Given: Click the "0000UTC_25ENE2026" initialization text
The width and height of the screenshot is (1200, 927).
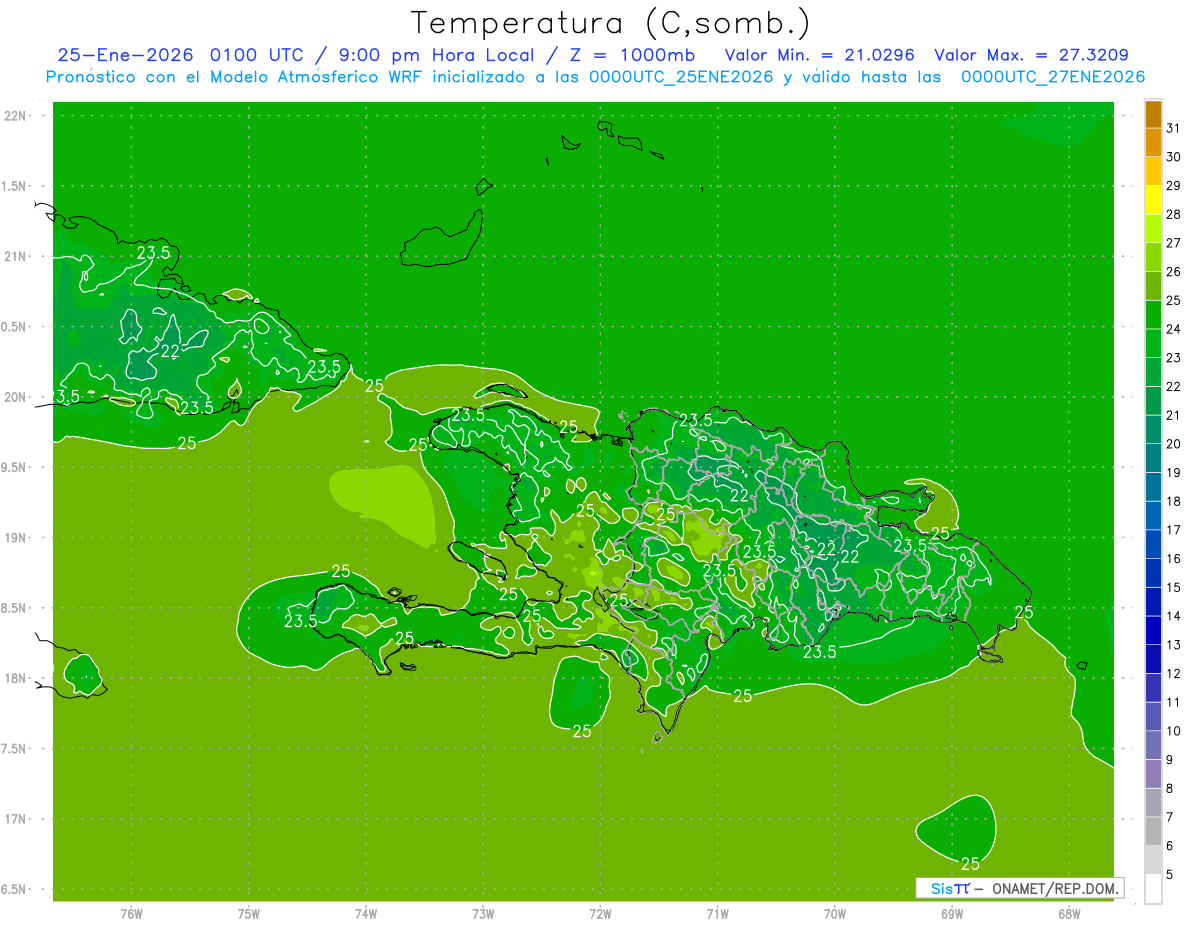Looking at the screenshot, I should pyautogui.click(x=681, y=77).
